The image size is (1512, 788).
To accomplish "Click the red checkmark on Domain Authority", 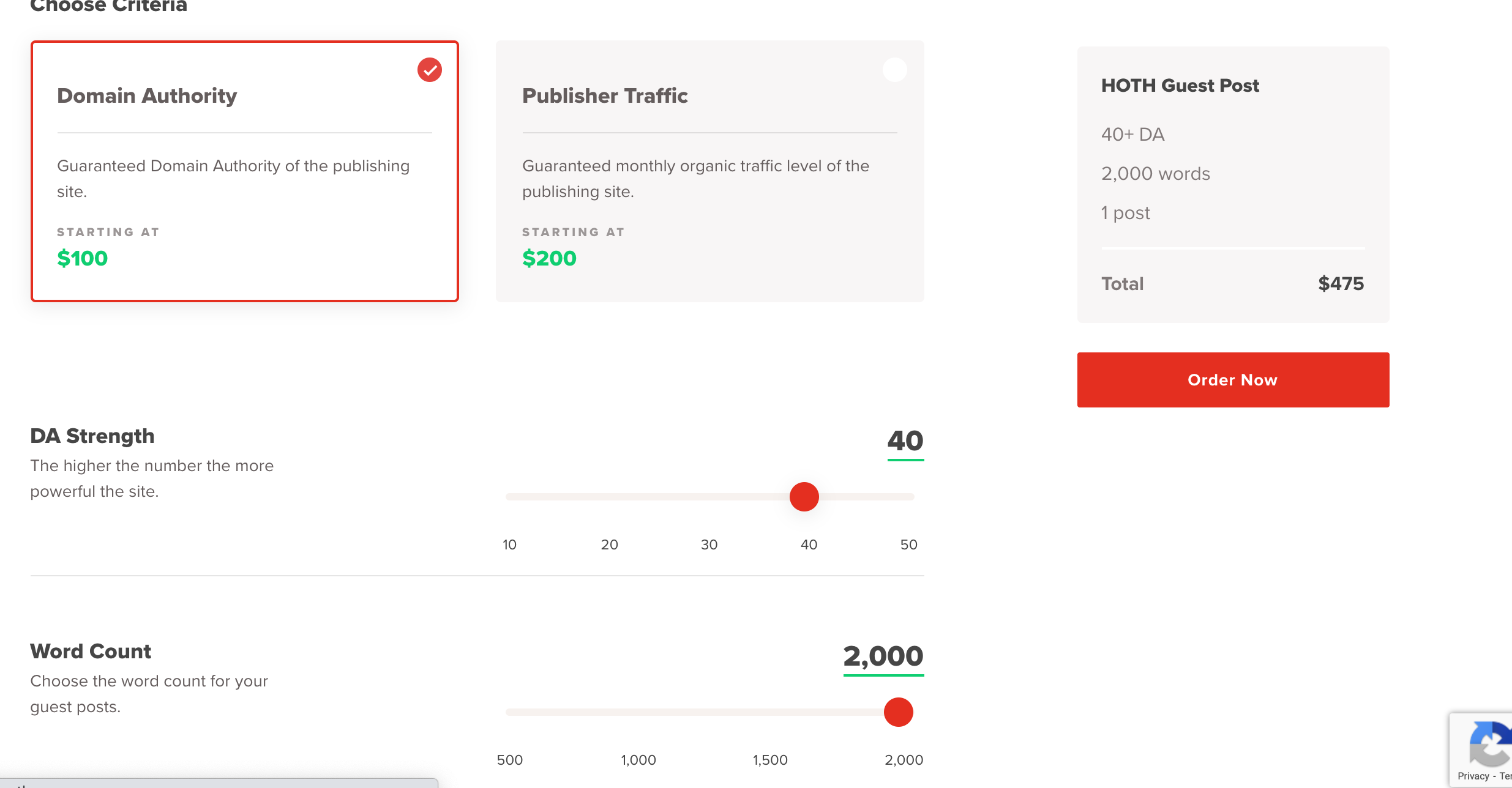I will tap(430, 70).
